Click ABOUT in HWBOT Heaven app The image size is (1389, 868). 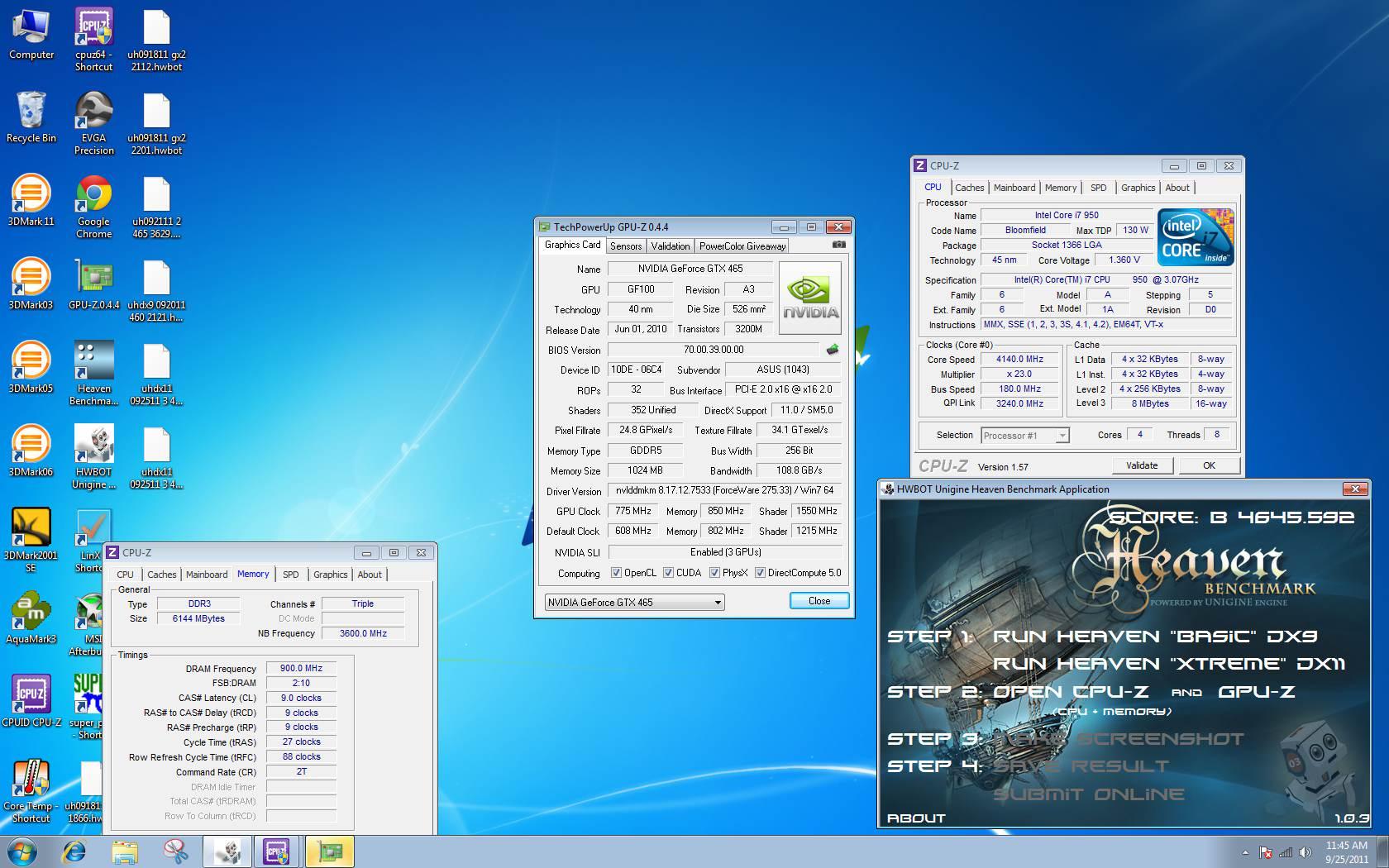916,818
